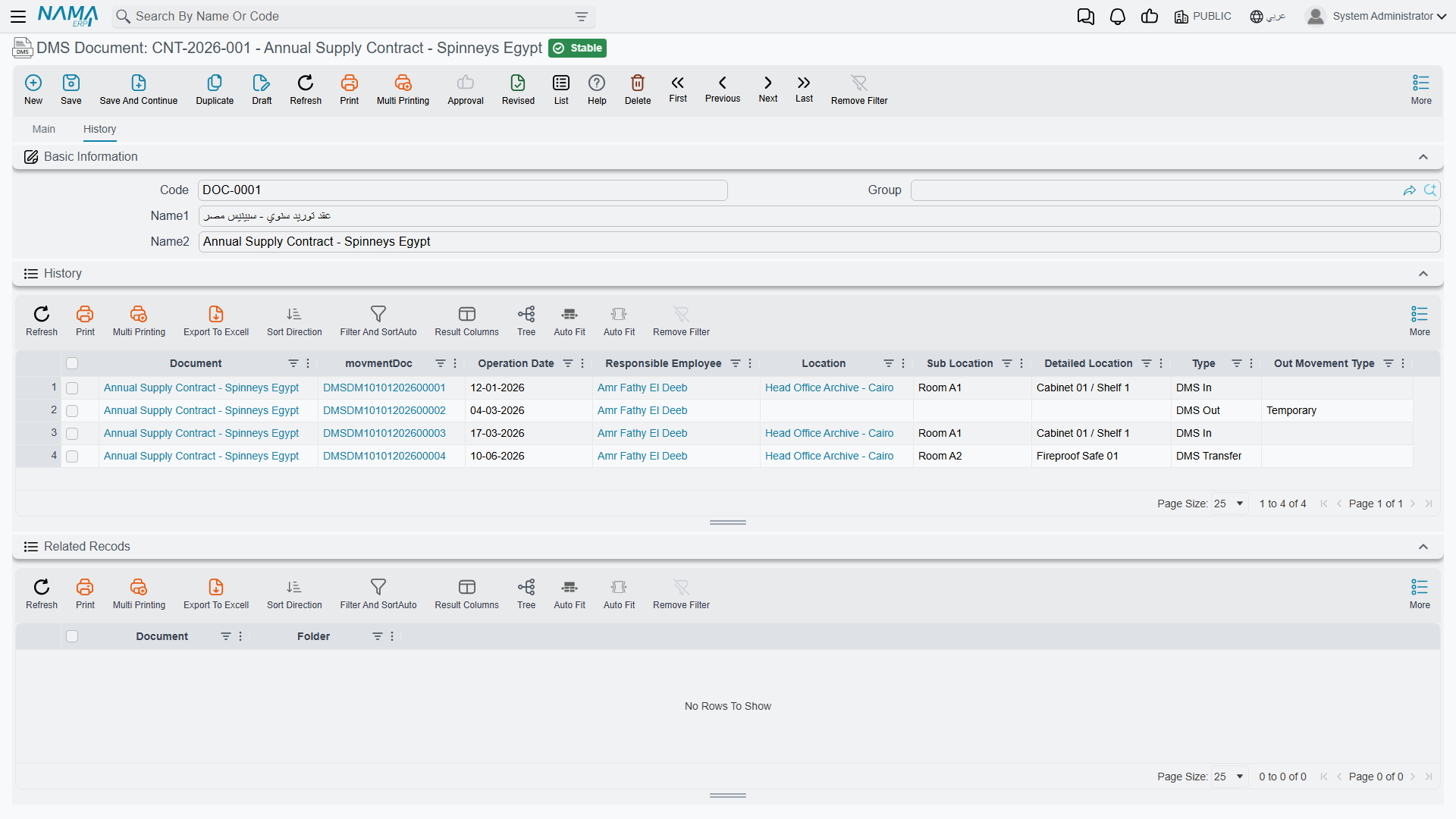Switch language to Arabic
Viewport: 1456px width, 819px height.
click(x=1268, y=16)
